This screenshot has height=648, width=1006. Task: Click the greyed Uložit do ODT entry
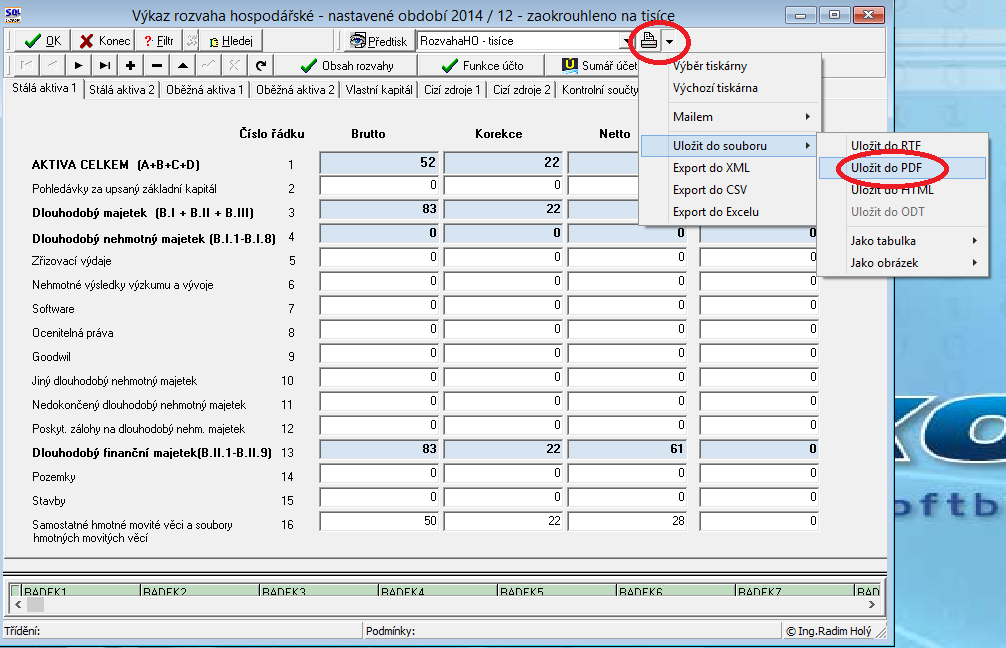click(x=902, y=212)
